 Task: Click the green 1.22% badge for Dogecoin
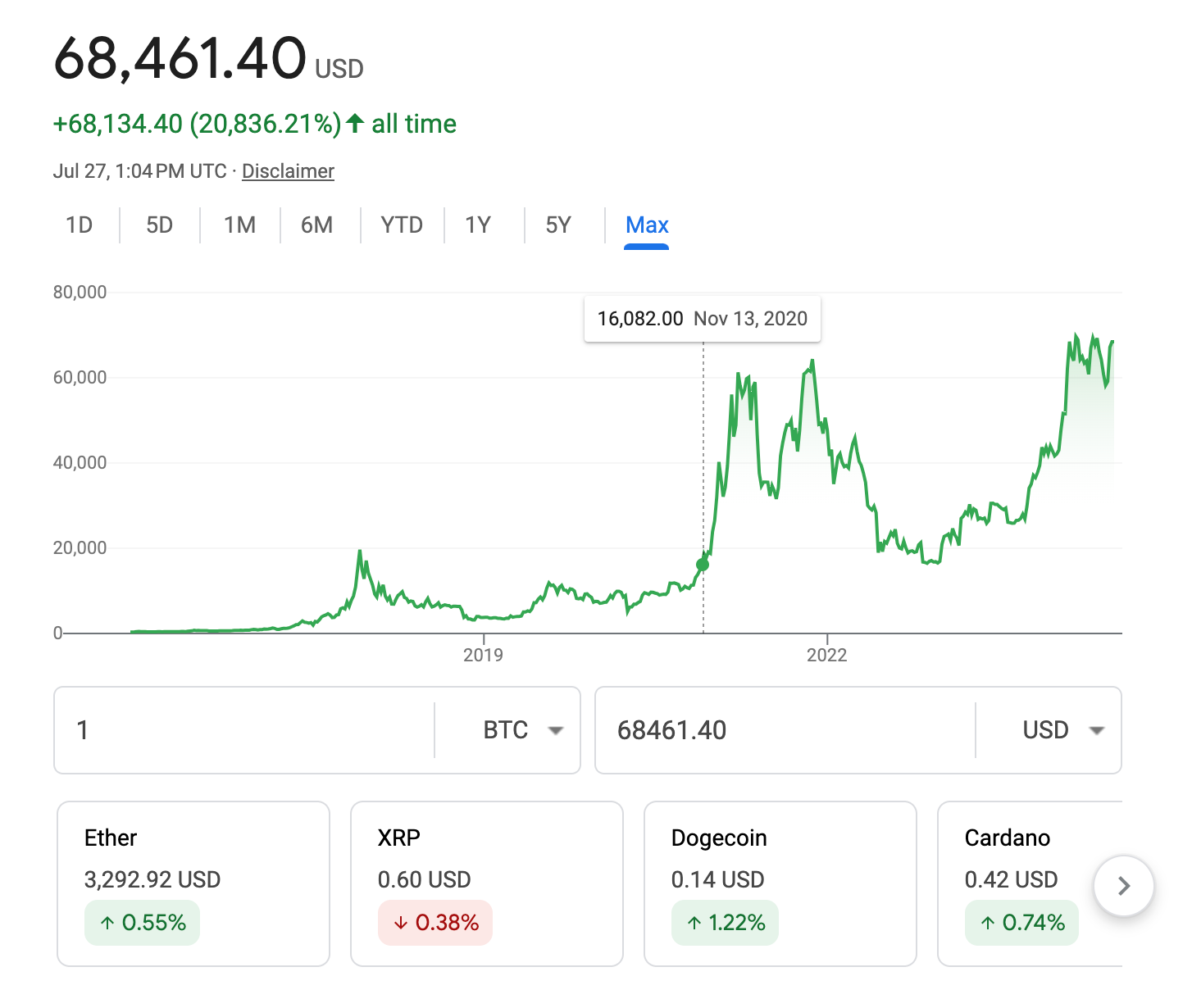(x=725, y=923)
